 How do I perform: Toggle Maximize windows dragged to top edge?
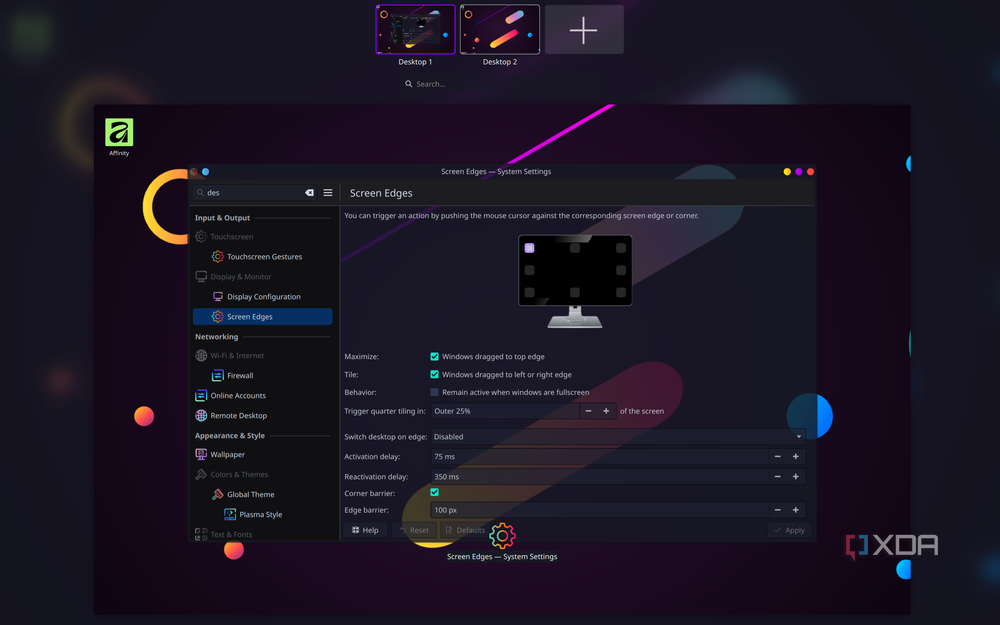point(434,357)
